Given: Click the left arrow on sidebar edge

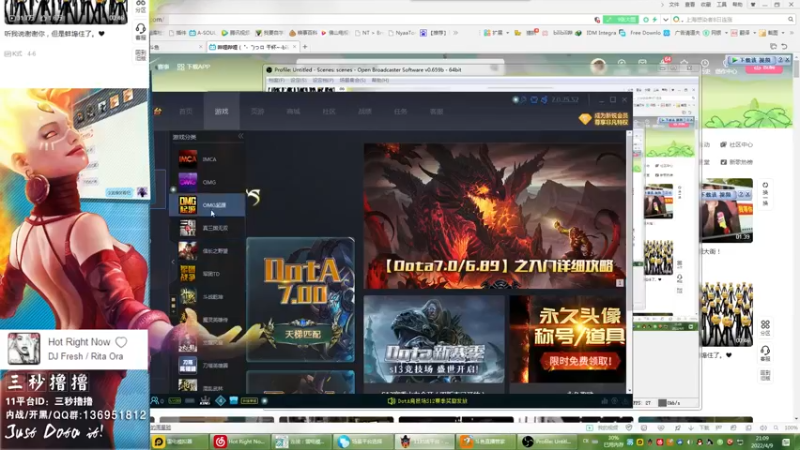Looking at the screenshot, I should click(173, 262).
